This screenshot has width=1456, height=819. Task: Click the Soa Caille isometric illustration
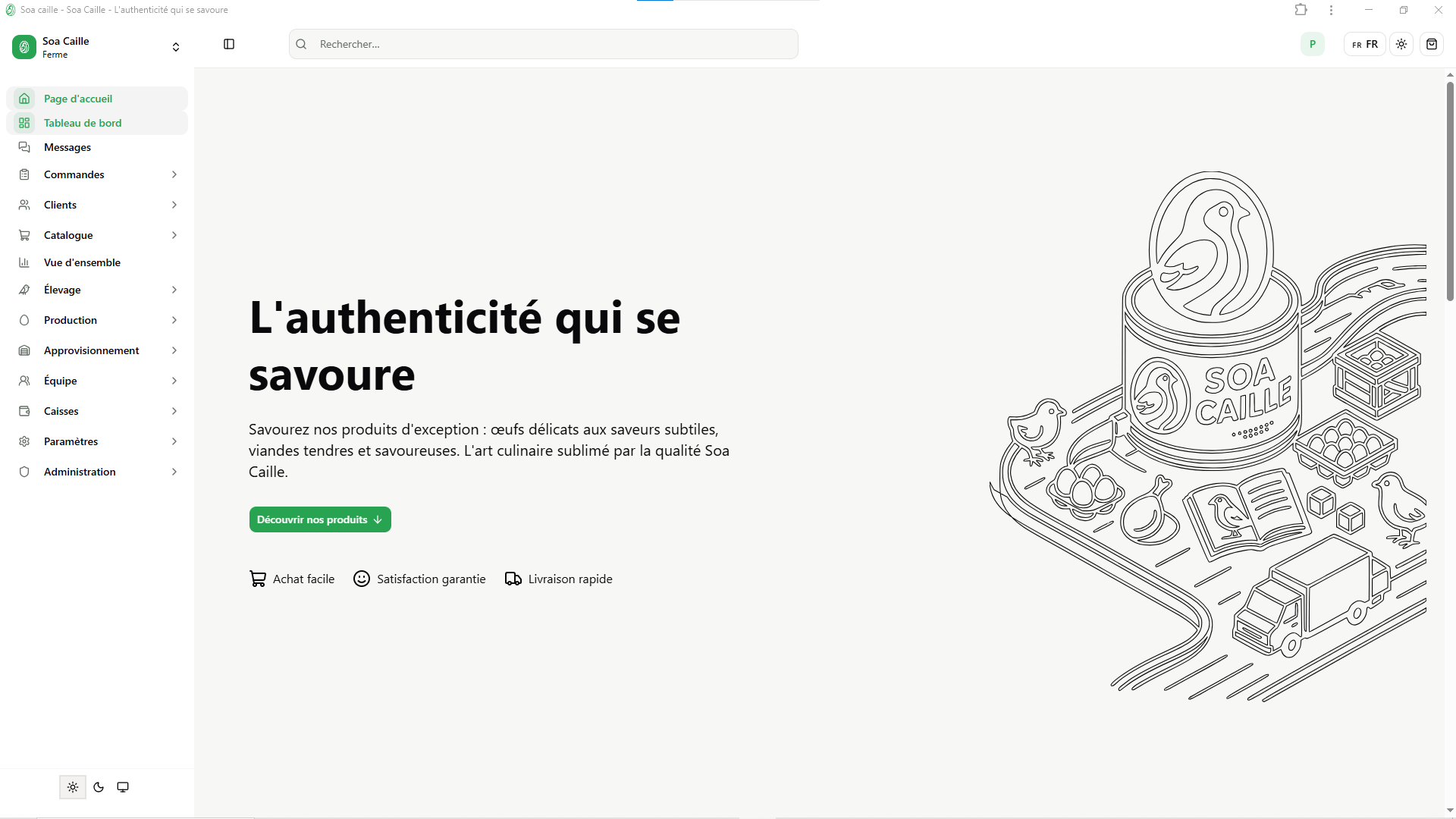click(x=1208, y=436)
